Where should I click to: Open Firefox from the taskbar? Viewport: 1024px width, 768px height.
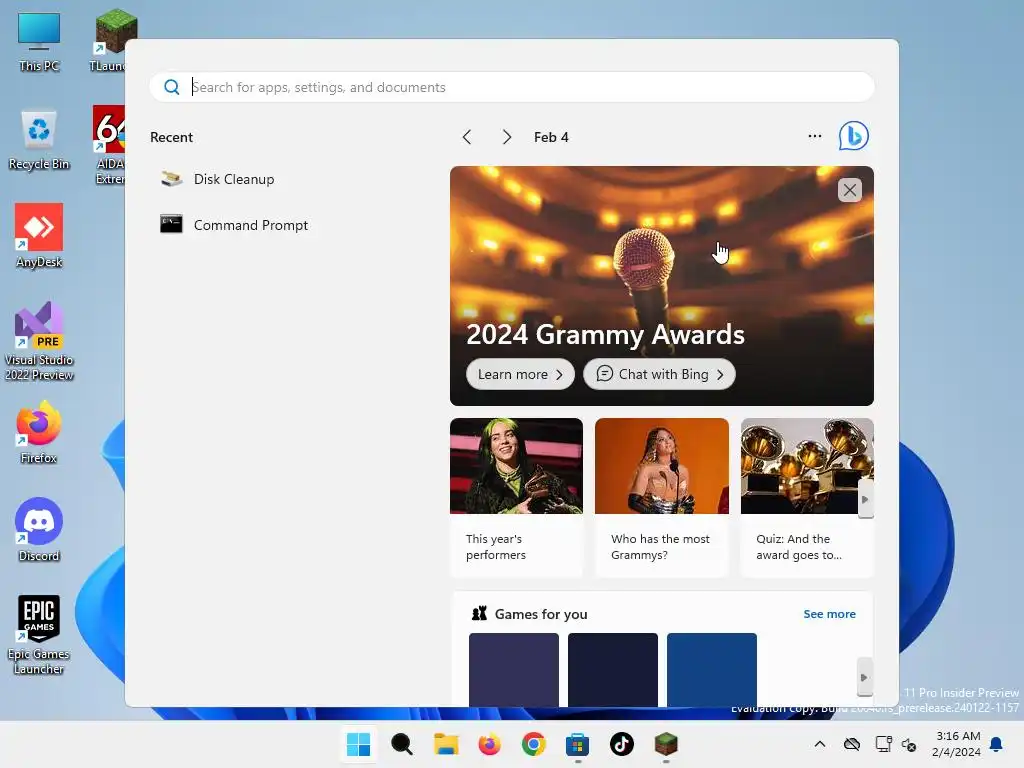click(489, 744)
